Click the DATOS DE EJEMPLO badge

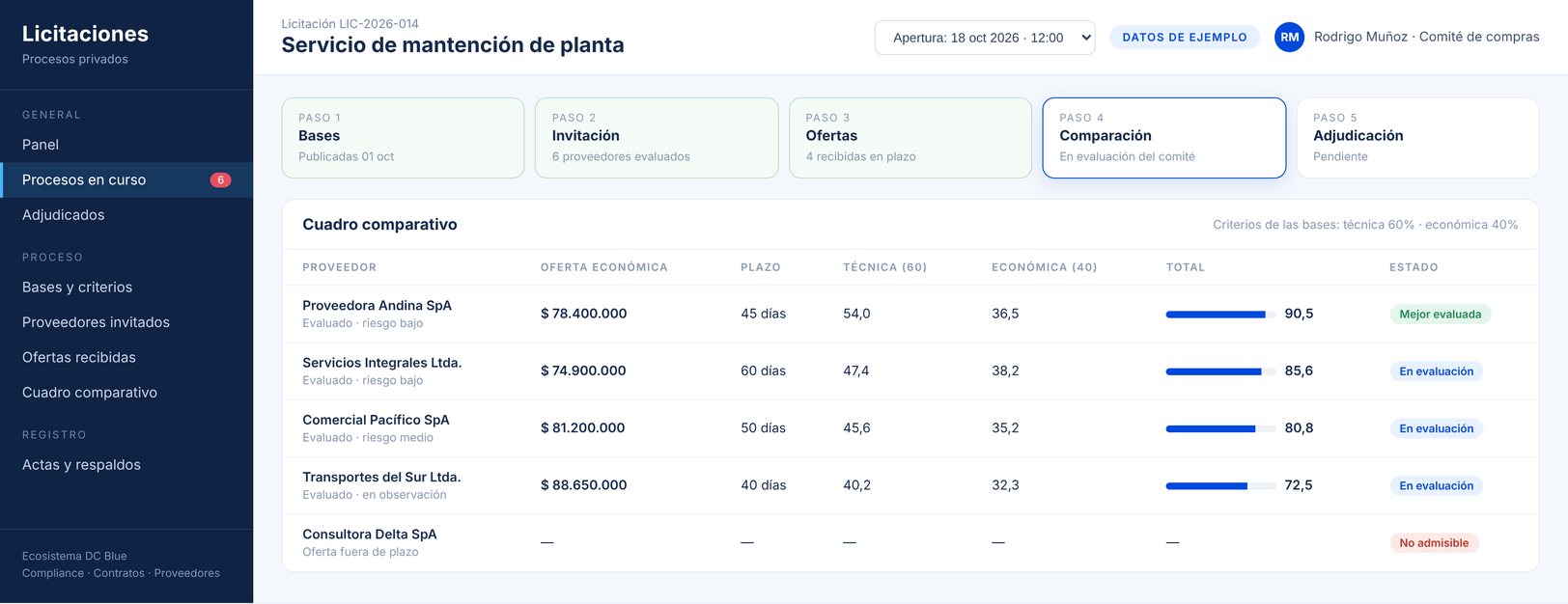point(1185,38)
